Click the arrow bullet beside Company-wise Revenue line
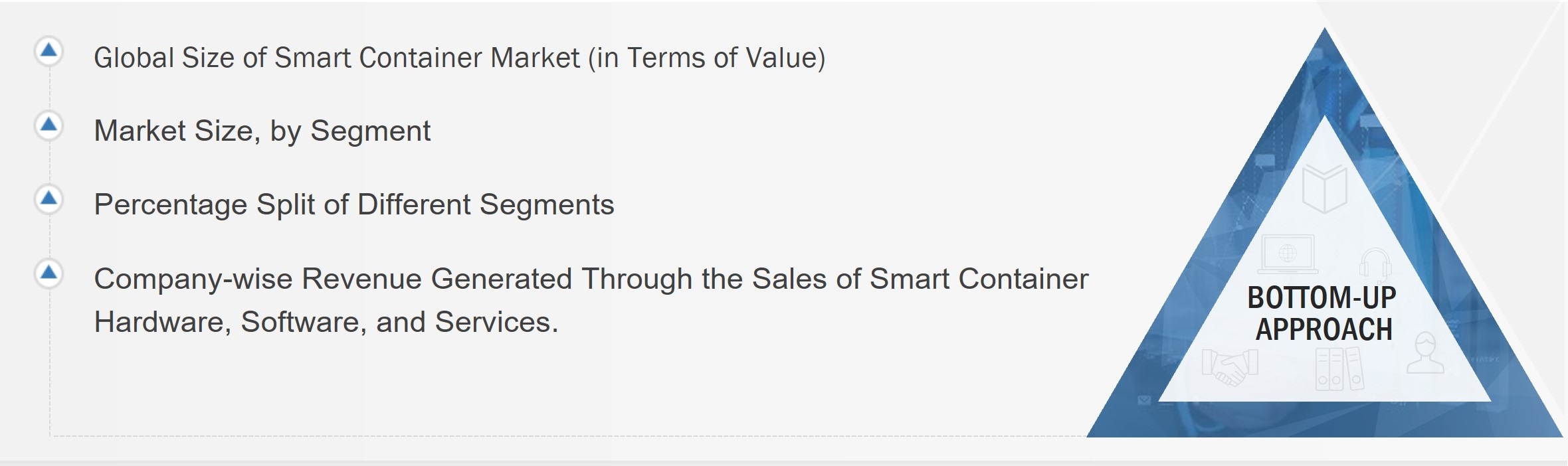This screenshot has height=466, width=1568. pyautogui.click(x=49, y=273)
